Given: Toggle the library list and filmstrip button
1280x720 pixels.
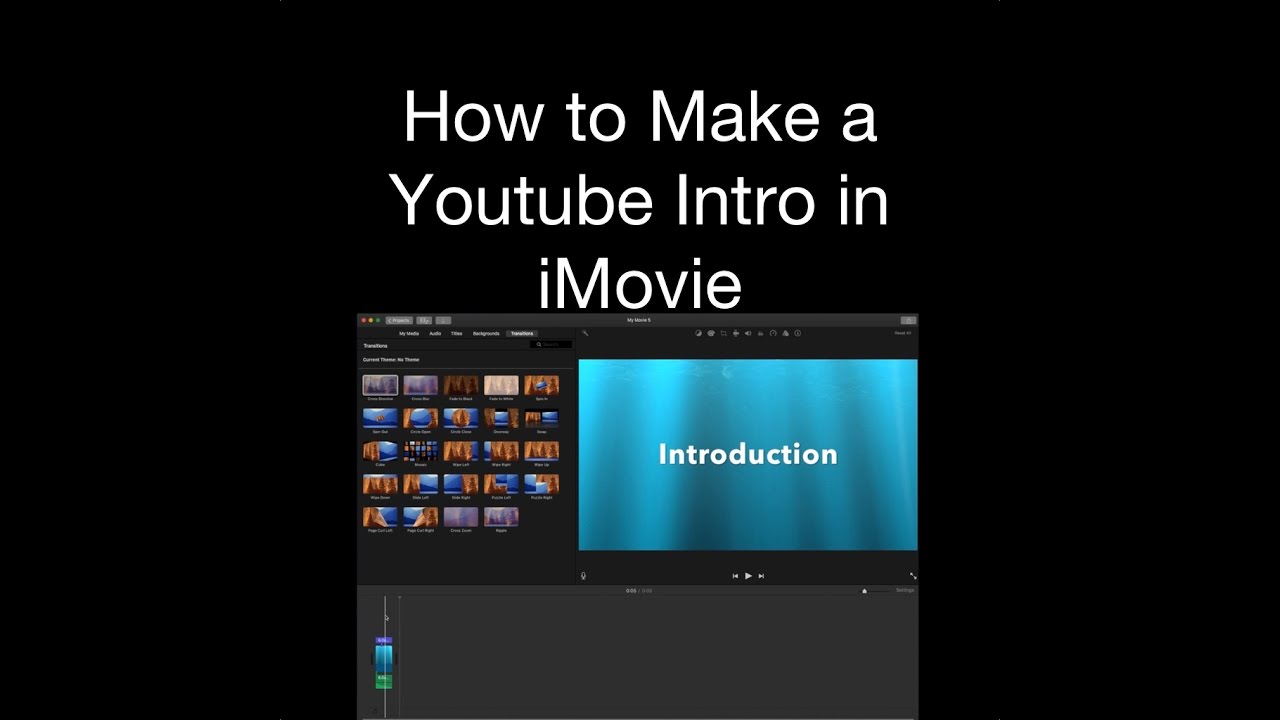Looking at the screenshot, I should (x=424, y=320).
